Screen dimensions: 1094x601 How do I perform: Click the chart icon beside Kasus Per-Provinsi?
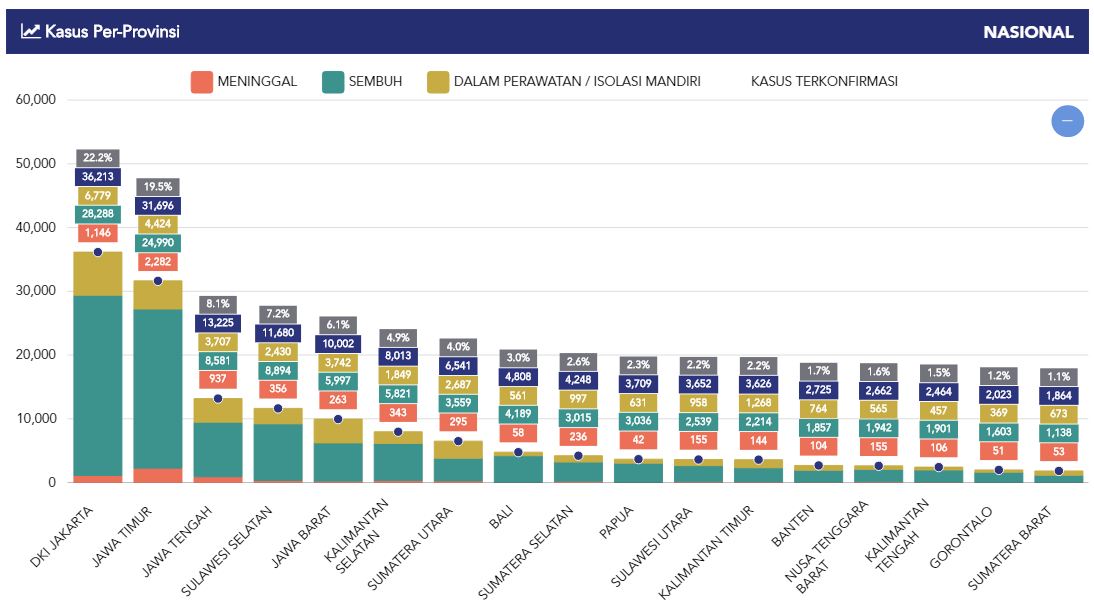pos(31,32)
